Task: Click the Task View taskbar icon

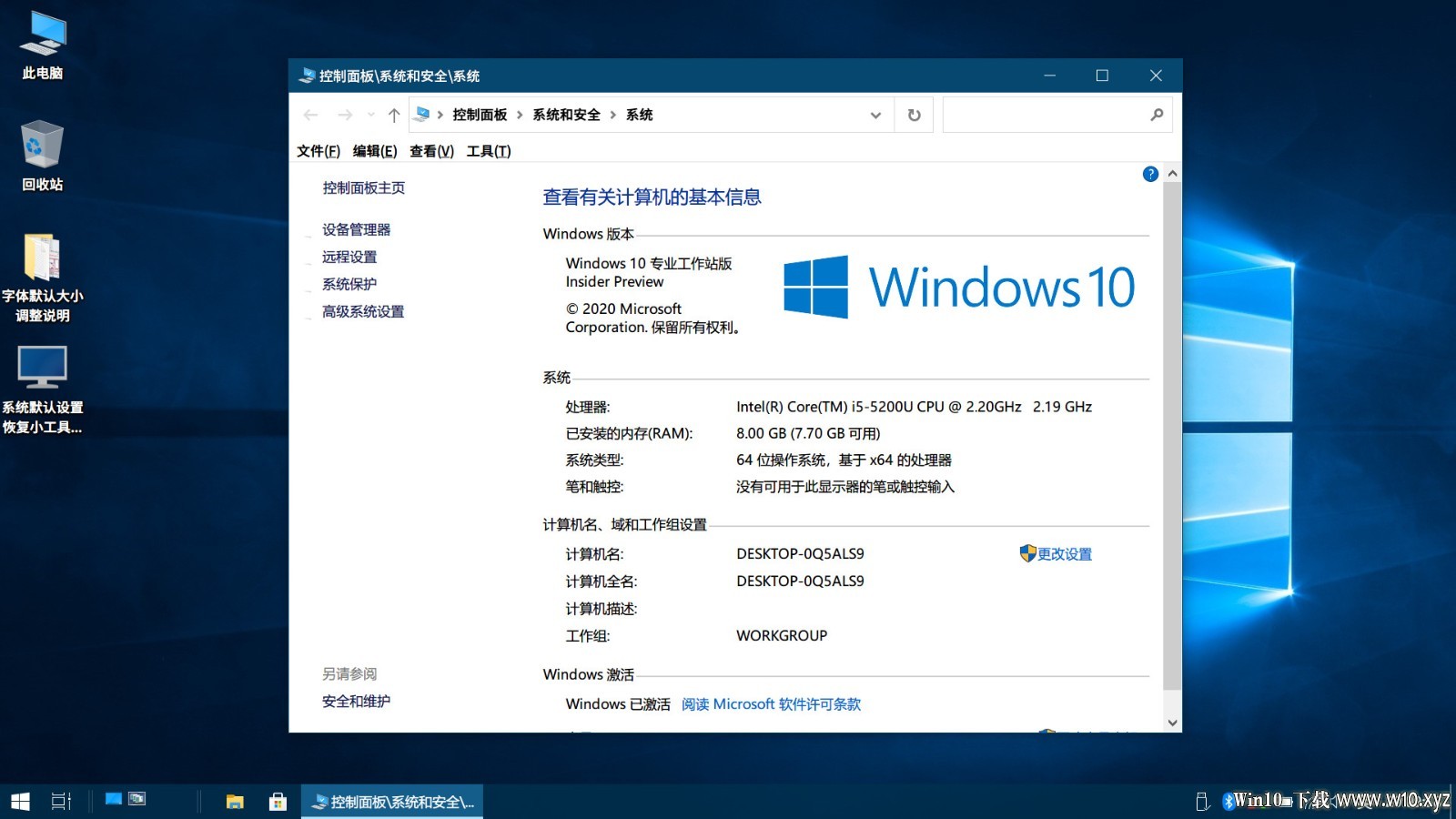Action: tap(61, 802)
